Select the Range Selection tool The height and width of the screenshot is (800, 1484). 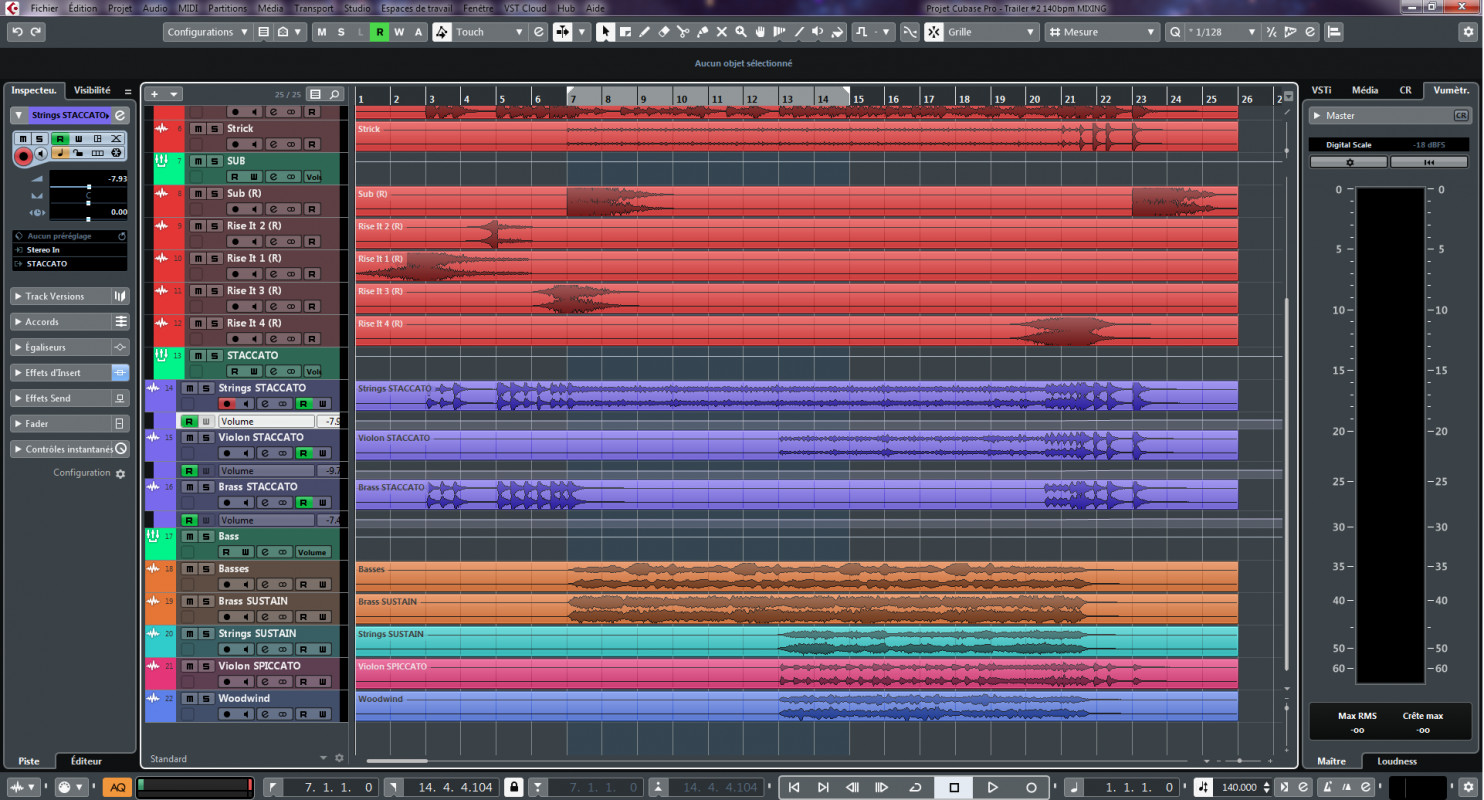point(625,32)
